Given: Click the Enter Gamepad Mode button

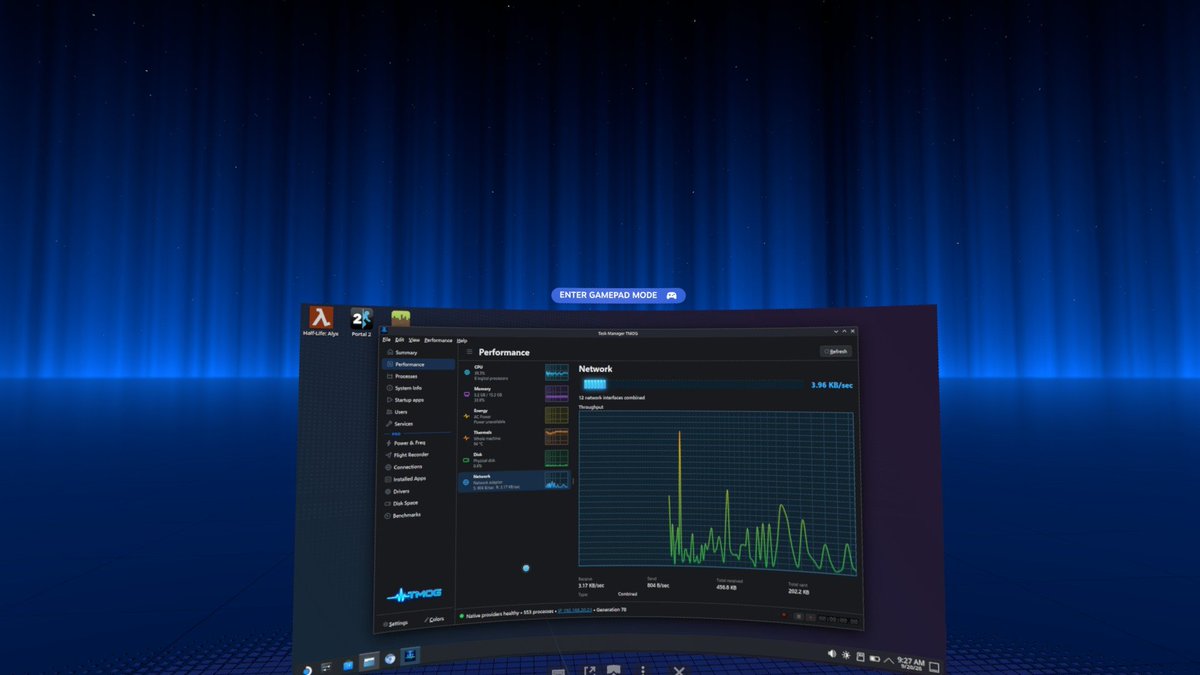Looking at the screenshot, I should (x=618, y=296).
